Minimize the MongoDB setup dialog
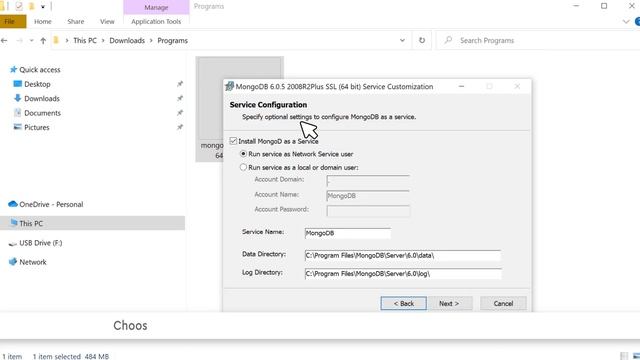This screenshot has width=640, height=360. point(461,86)
